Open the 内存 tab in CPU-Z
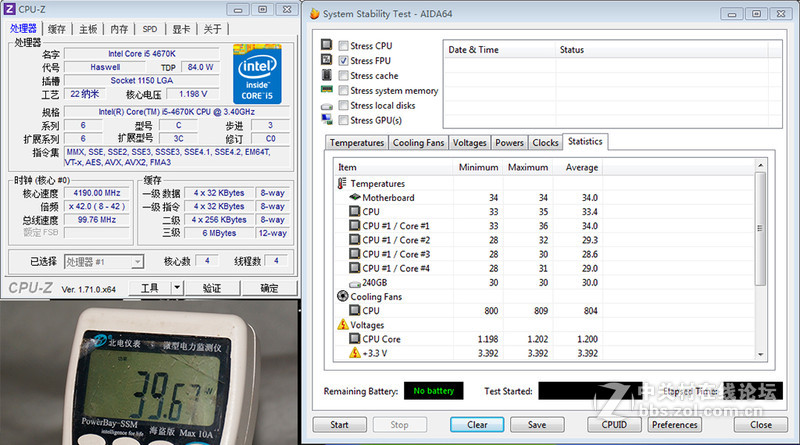 [x=119, y=29]
